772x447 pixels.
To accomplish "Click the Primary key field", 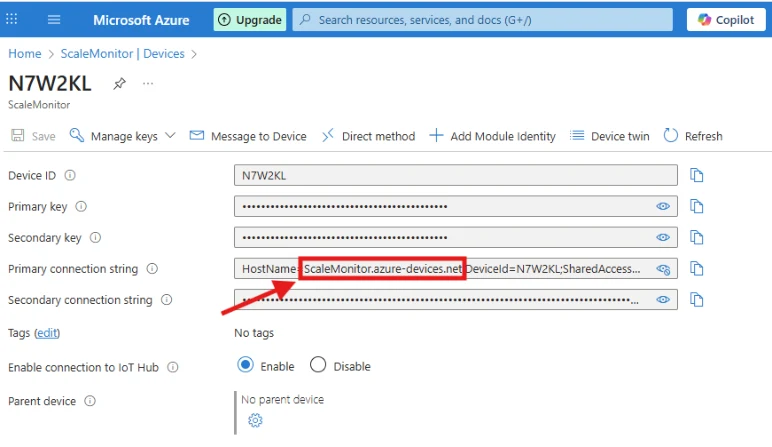I will pos(455,206).
